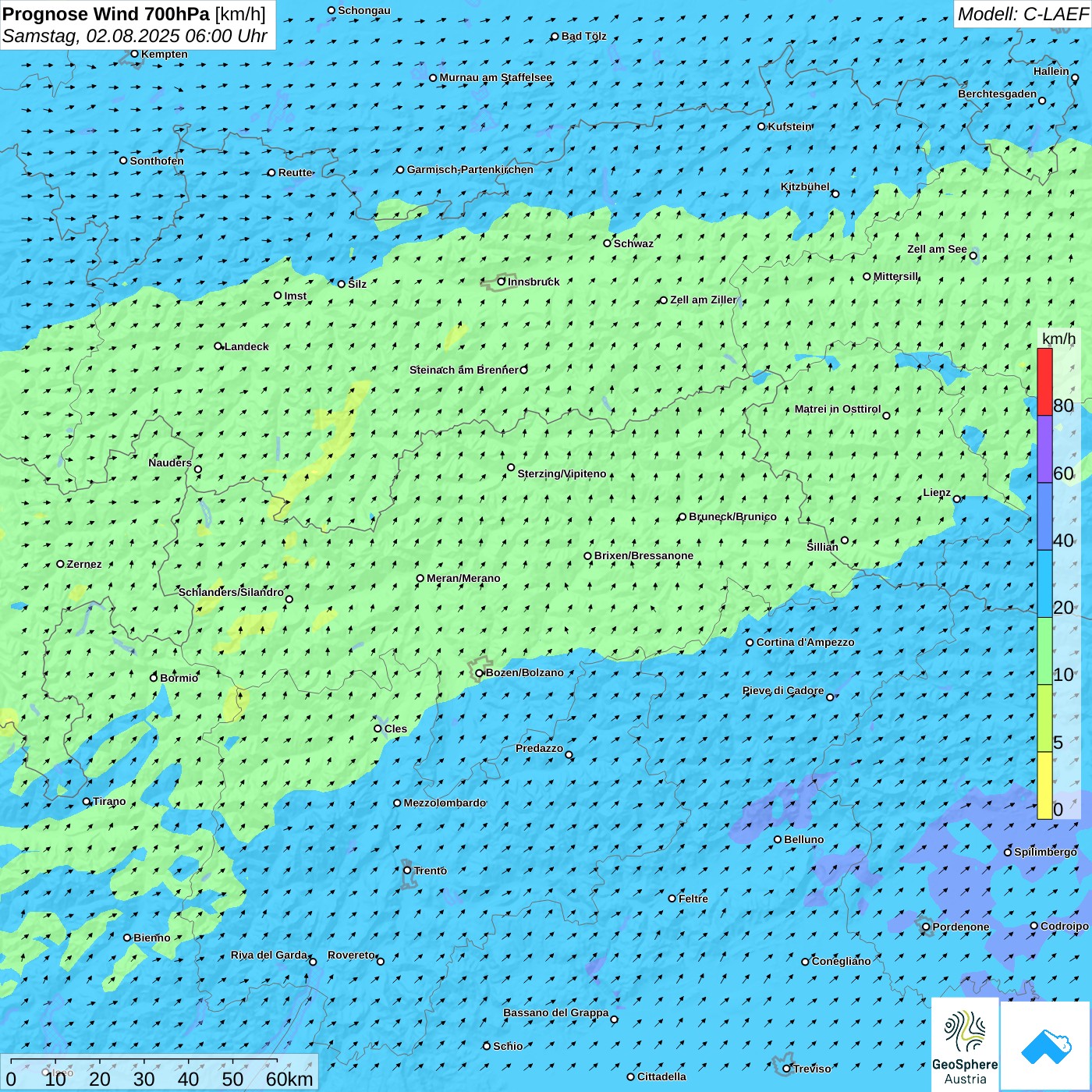Screen dimensions: 1092x1092
Task: Click the GeoSphere Austria logo
Action: [x=965, y=1044]
